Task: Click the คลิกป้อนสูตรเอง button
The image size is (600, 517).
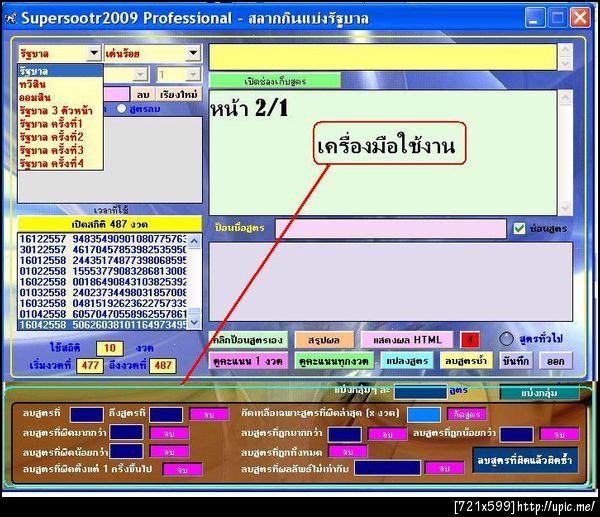Action: [x=248, y=340]
